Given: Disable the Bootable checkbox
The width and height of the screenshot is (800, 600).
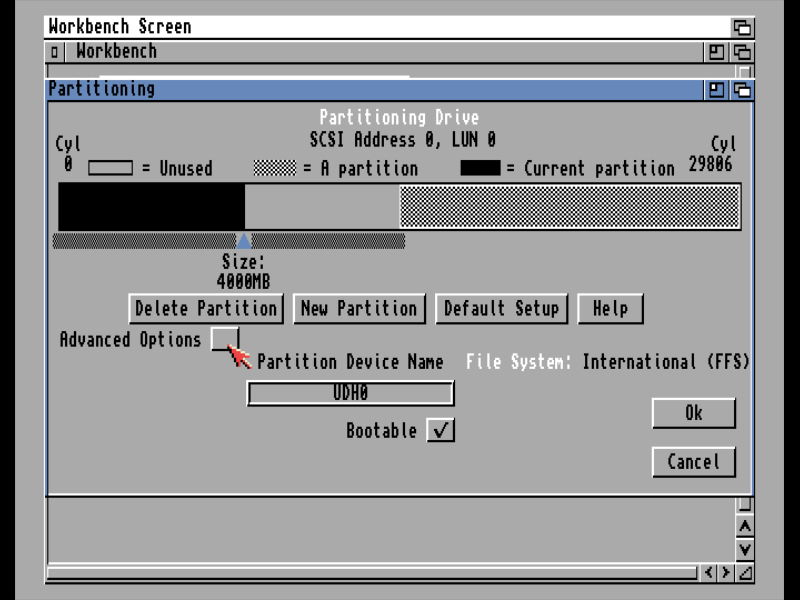Looking at the screenshot, I should [x=440, y=430].
